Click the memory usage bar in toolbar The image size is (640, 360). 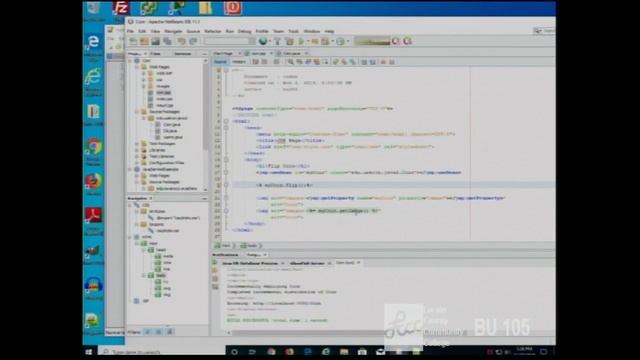pyautogui.click(x=372, y=41)
